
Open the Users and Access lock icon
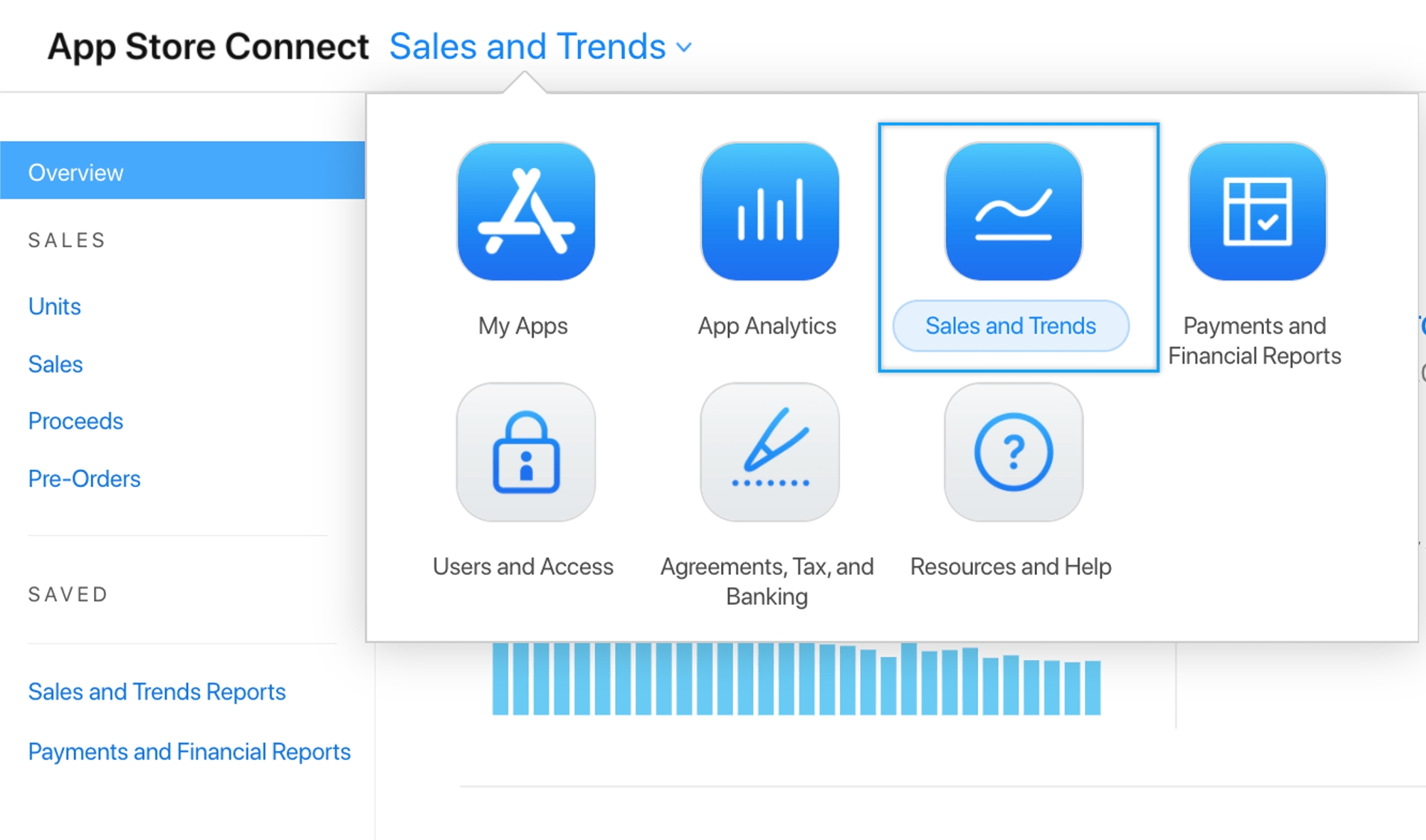[x=526, y=452]
